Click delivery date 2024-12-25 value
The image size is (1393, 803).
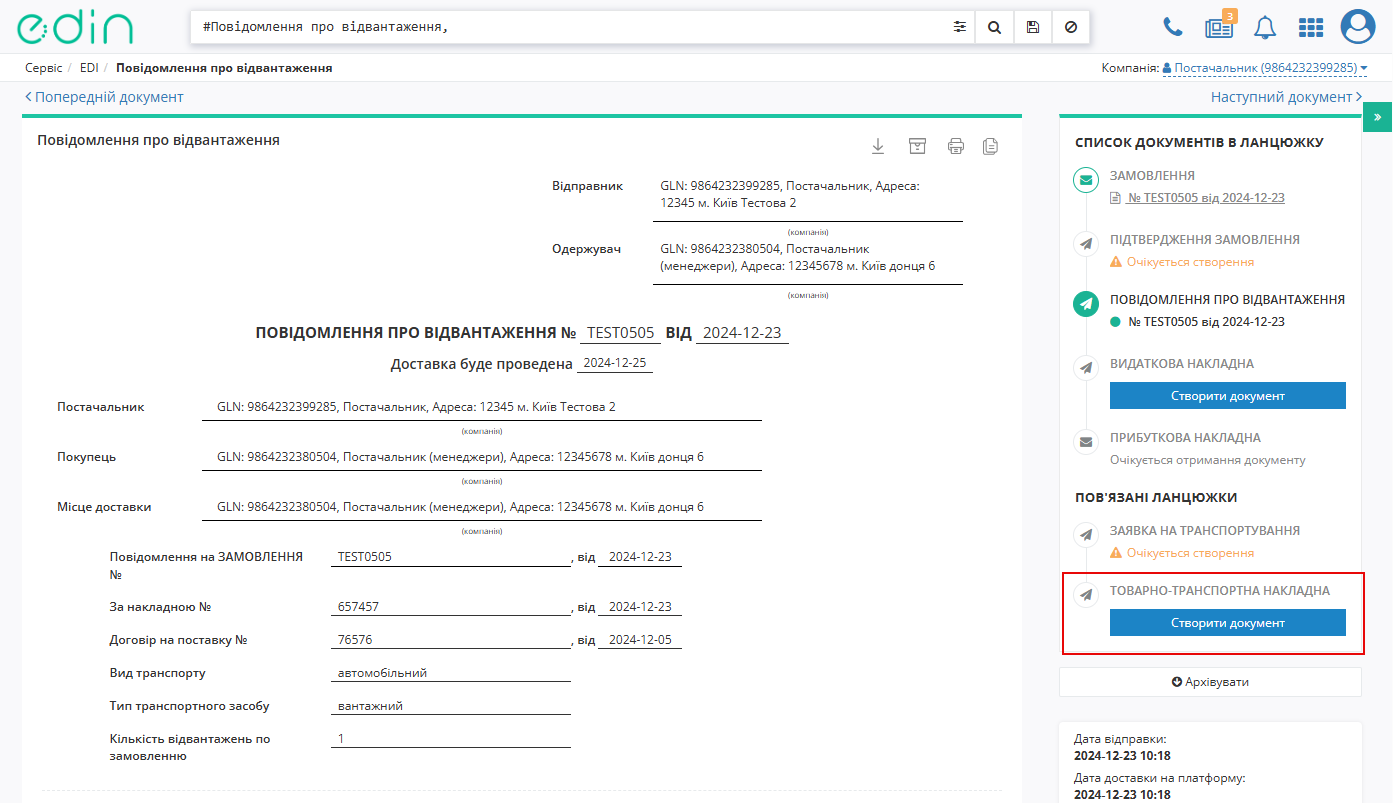(x=615, y=363)
